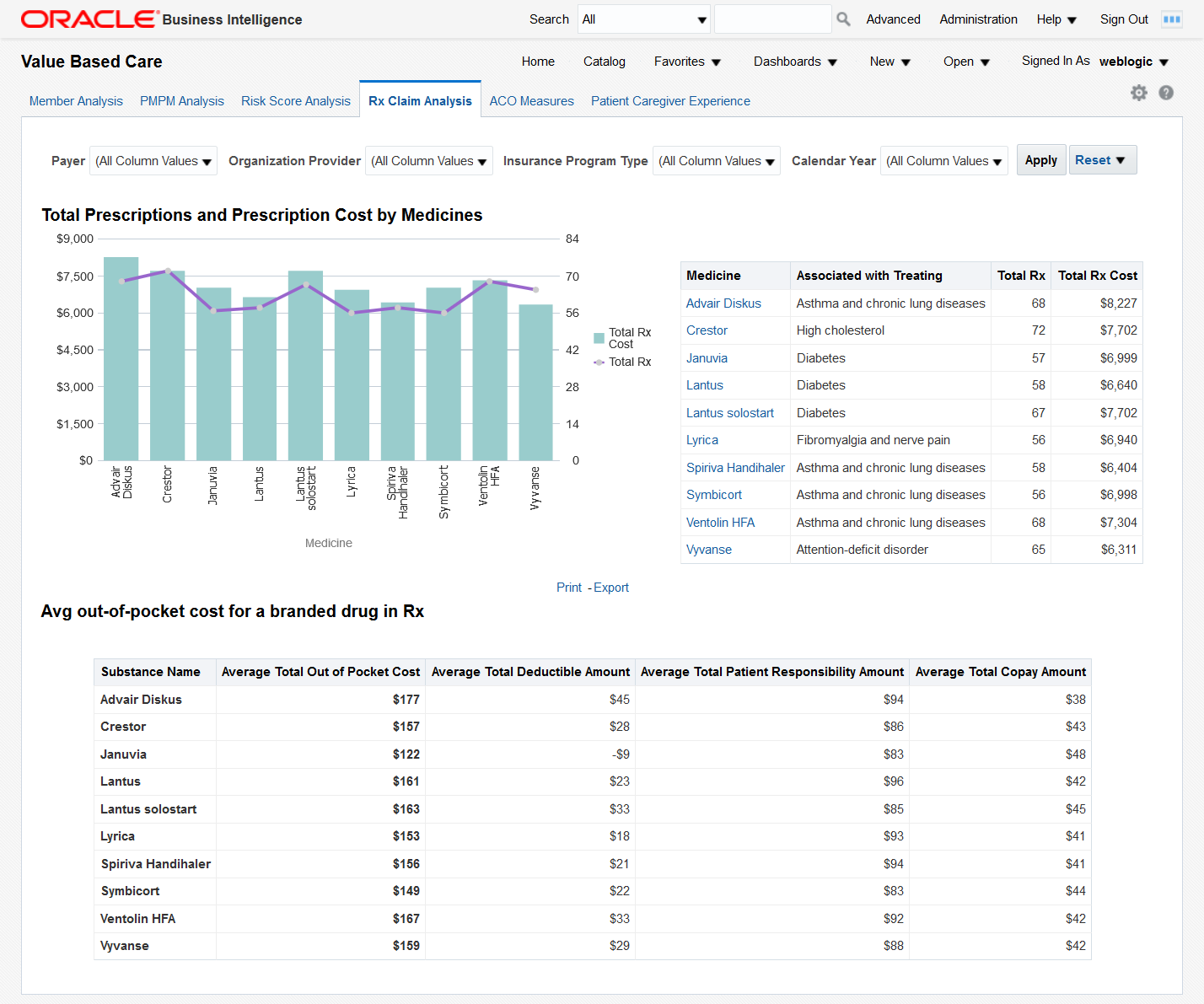Open the dashboard options gear icon

tap(1139, 93)
